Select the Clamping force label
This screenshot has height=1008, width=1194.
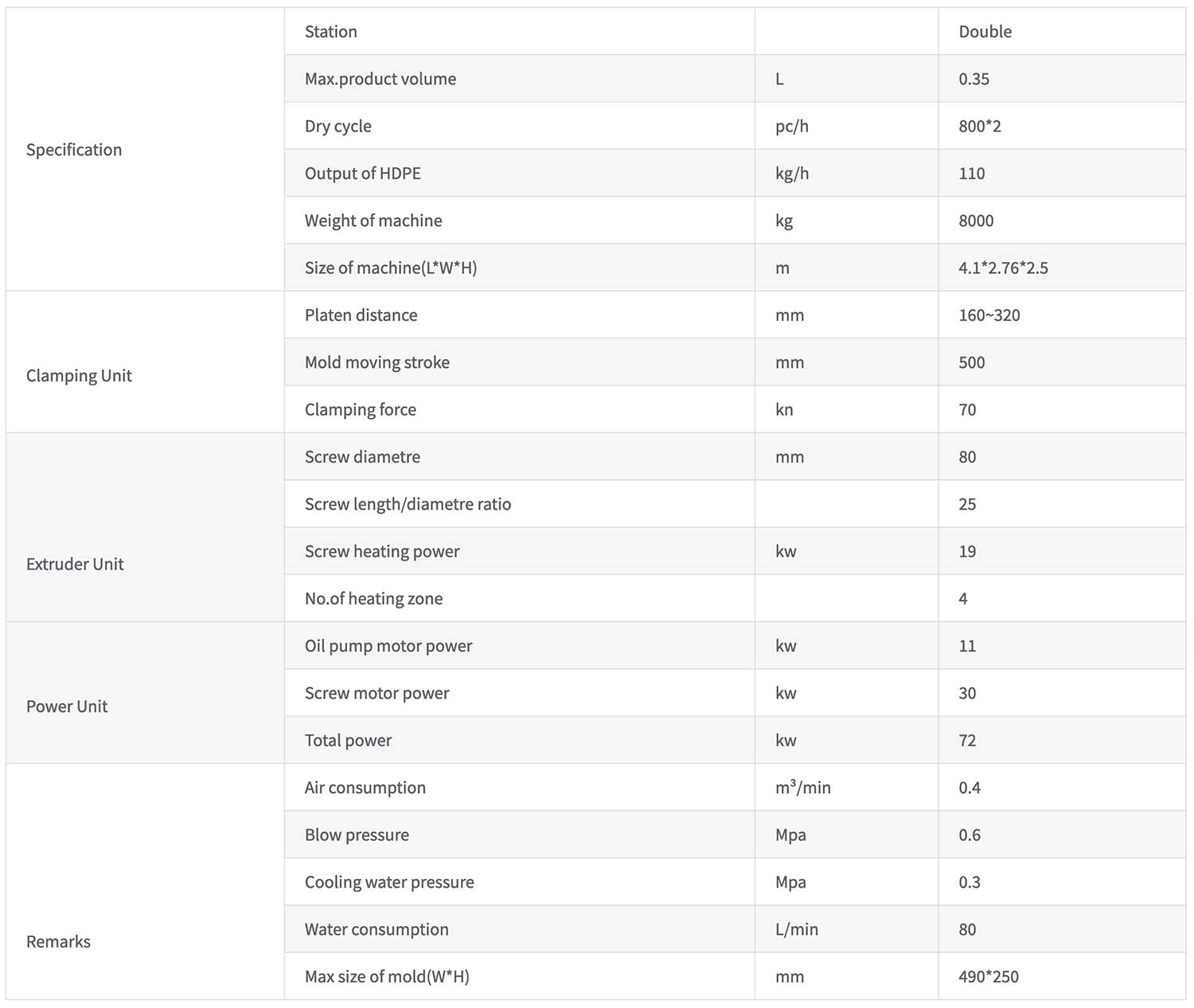pos(361,410)
